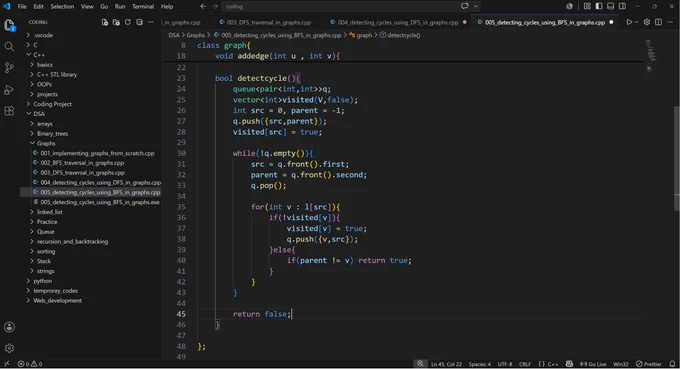Click the New File icon in Explorer header
The height and width of the screenshot is (369, 680).
(x=105, y=22)
